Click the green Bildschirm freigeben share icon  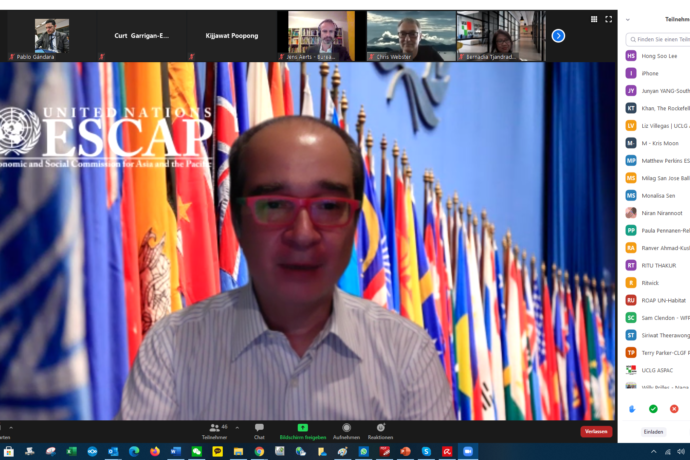click(303, 427)
